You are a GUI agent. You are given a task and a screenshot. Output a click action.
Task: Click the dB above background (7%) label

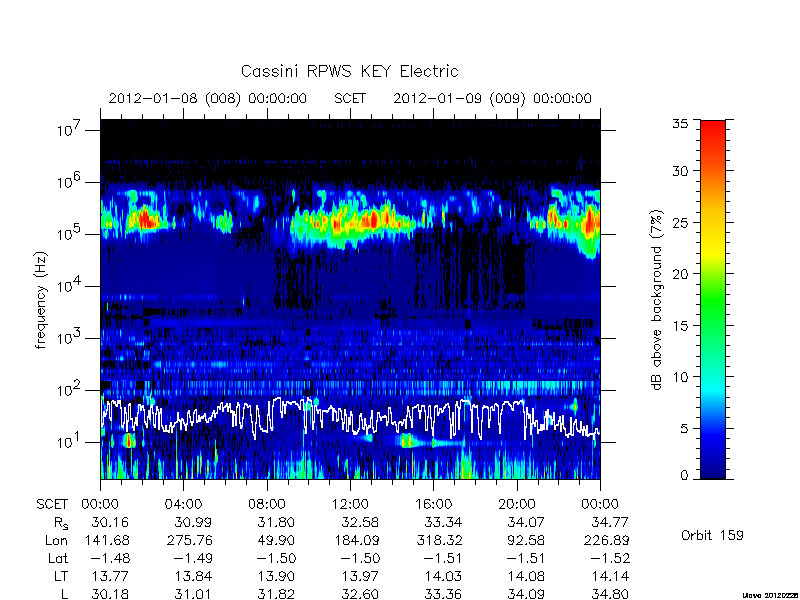tap(657, 300)
